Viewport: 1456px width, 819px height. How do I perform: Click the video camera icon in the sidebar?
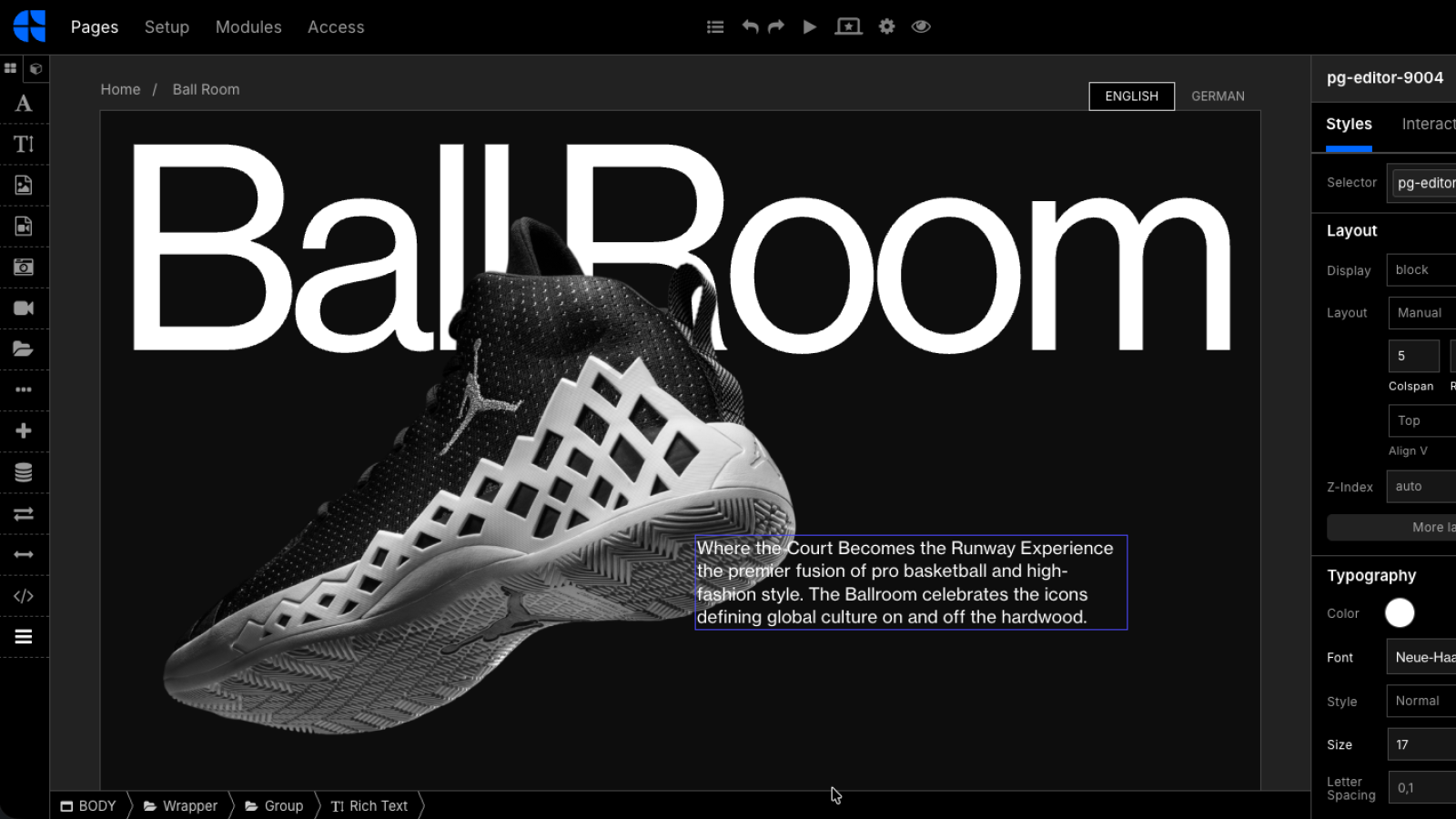(24, 308)
